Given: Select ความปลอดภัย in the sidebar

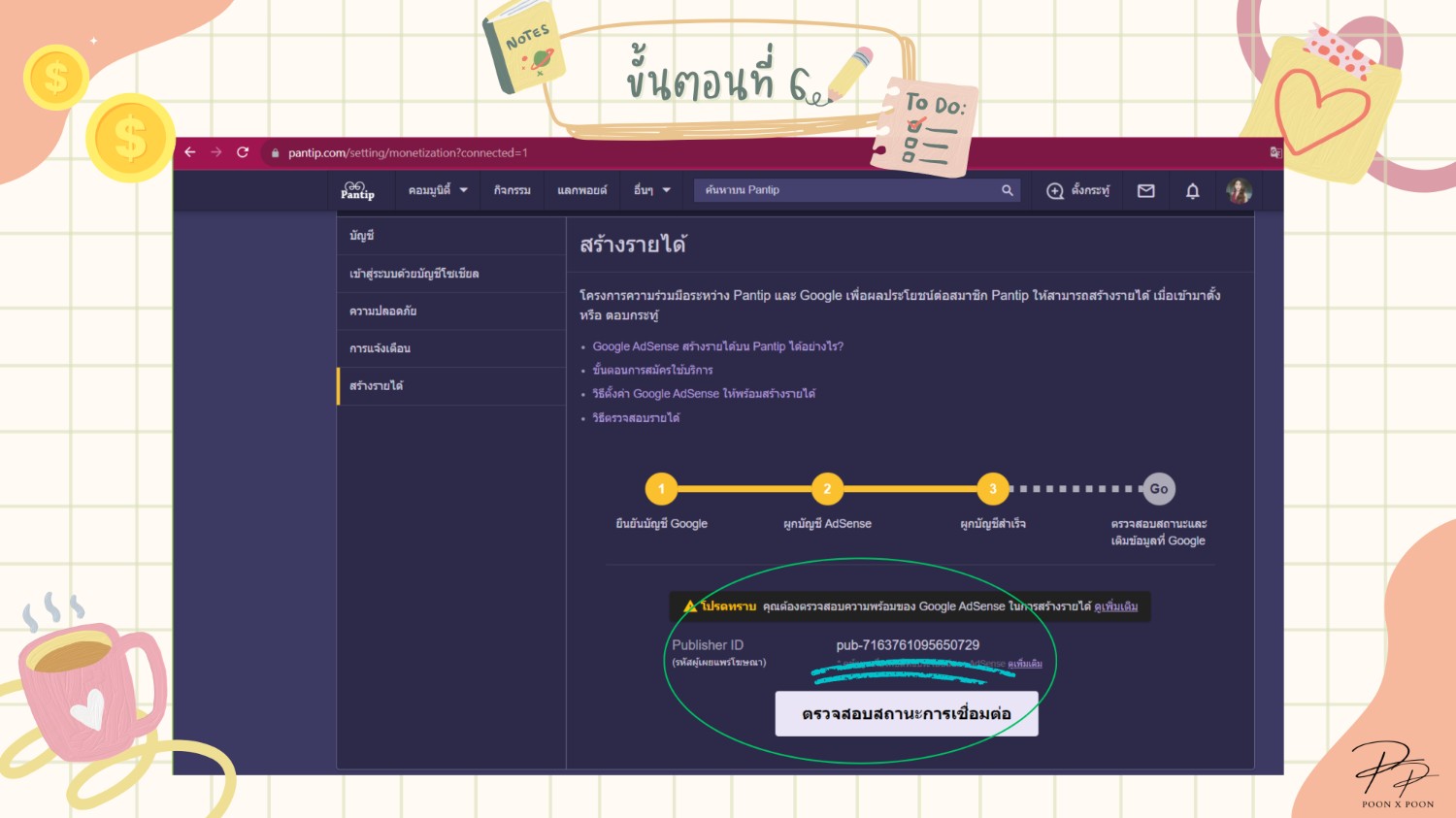Looking at the screenshot, I should coord(451,311).
